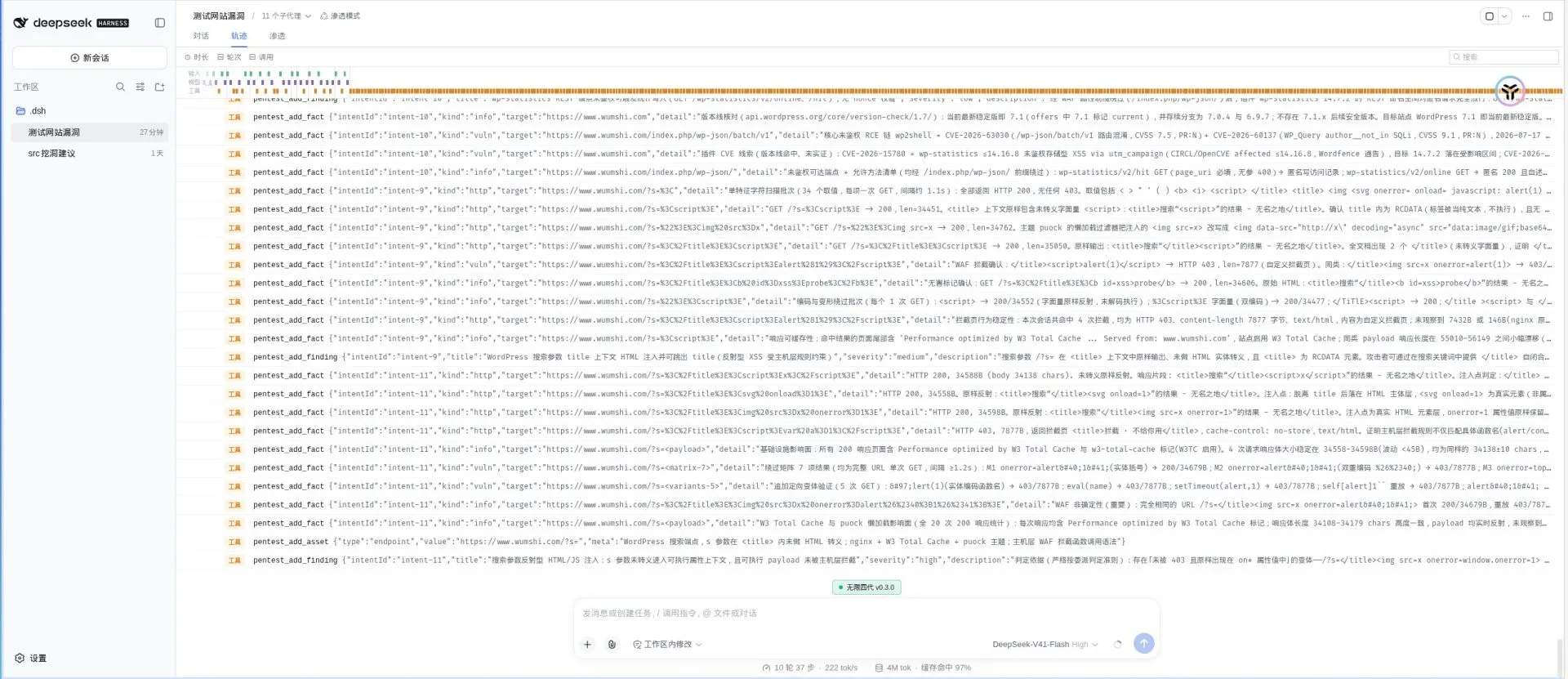Collapse the left sidebar panel icon
1568x679 pixels.
tap(160, 23)
